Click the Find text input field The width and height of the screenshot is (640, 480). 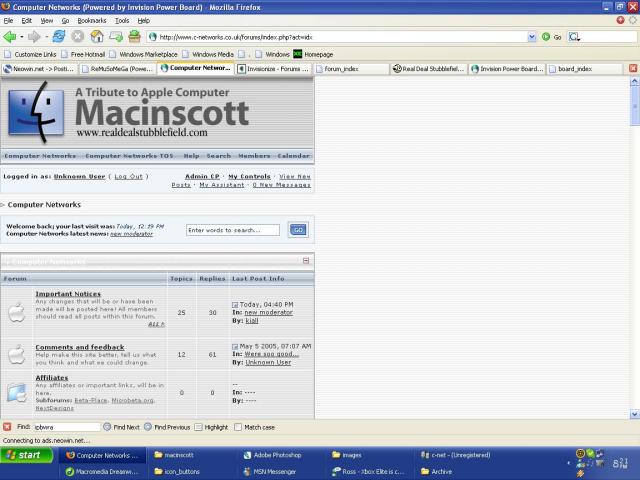click(67, 427)
